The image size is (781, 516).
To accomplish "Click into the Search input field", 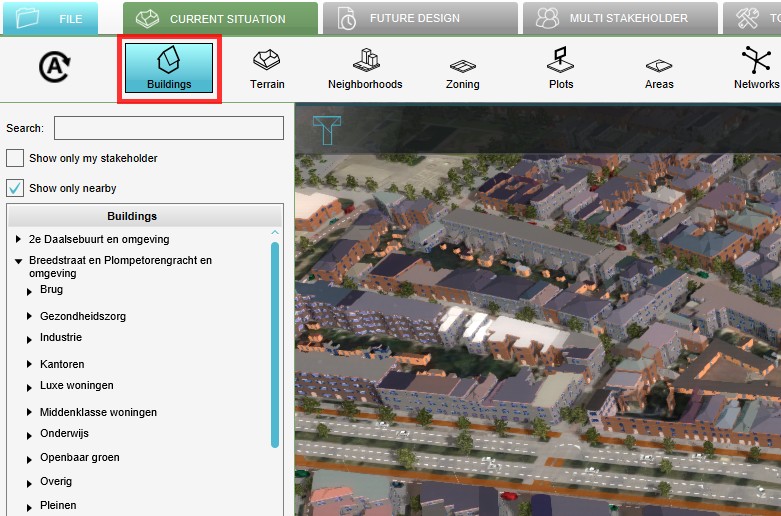I will tap(168, 128).
